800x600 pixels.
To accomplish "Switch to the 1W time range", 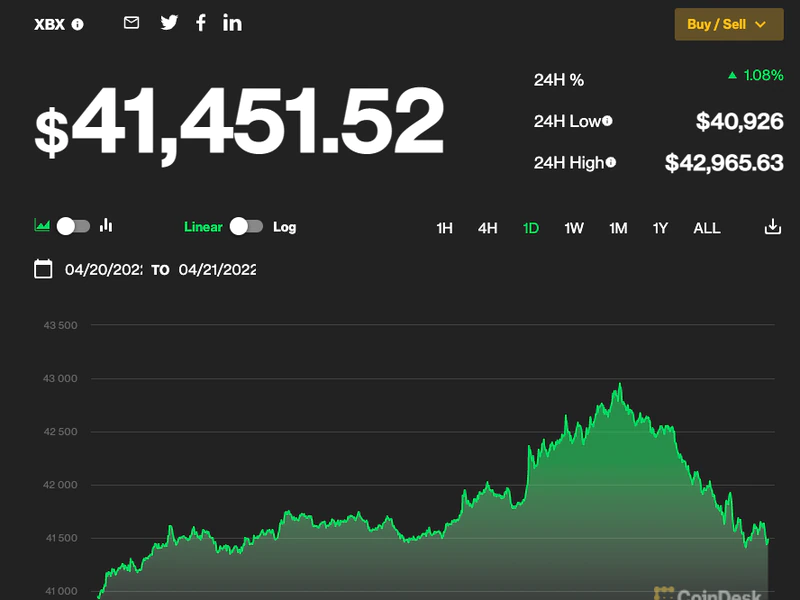I will [x=574, y=228].
